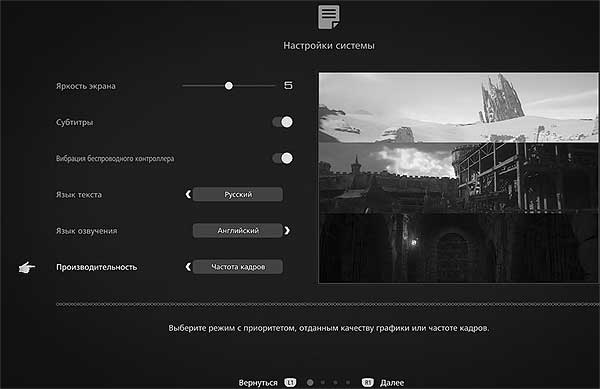This screenshot has height=389, width=600.
Task: Select the Субтитры row label
Action: tap(75, 122)
